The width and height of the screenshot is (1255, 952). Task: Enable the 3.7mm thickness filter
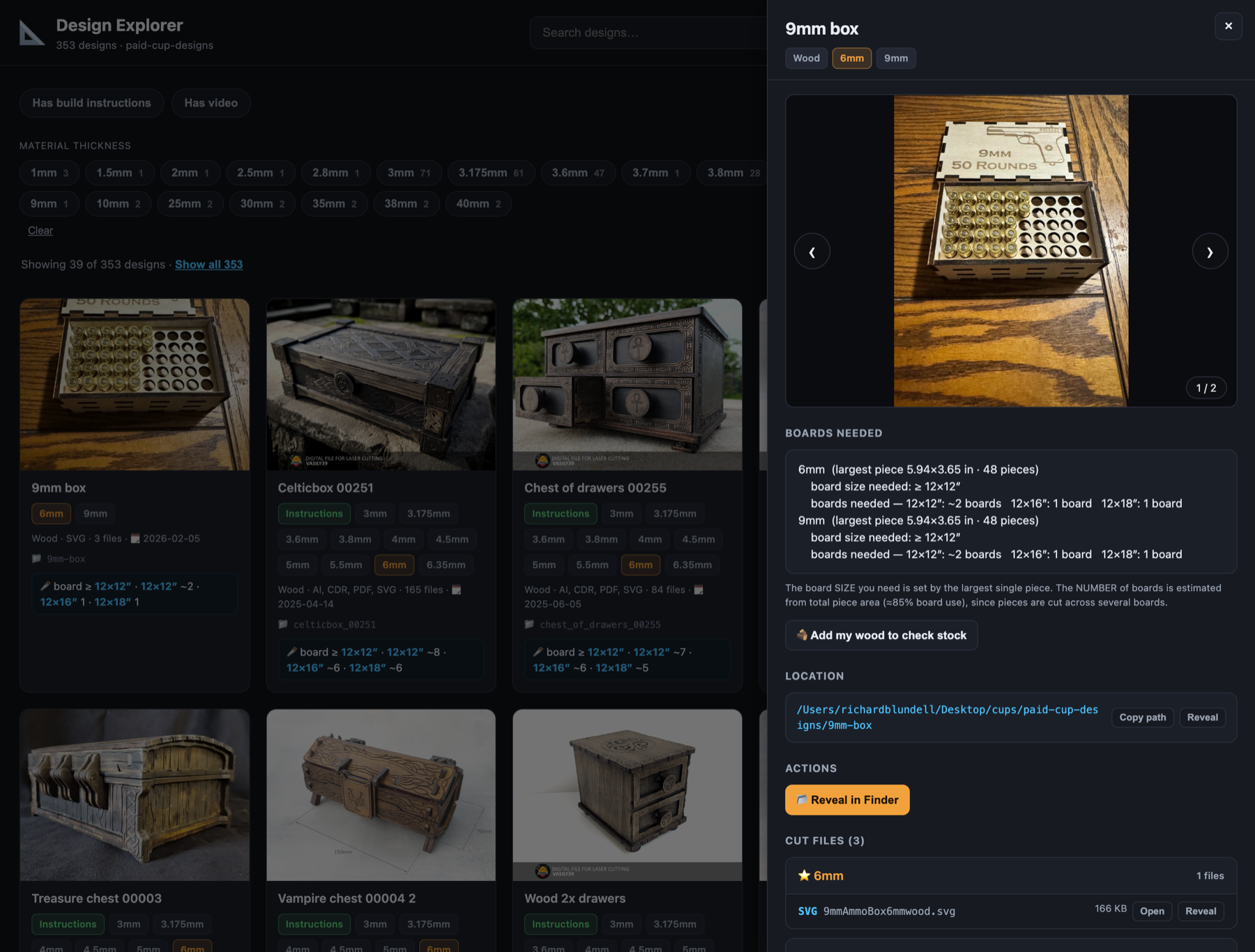tap(655, 172)
